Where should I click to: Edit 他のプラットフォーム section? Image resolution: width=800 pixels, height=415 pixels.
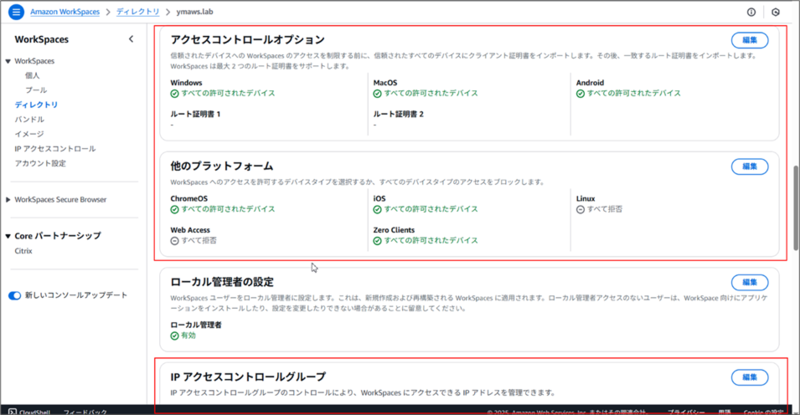749,166
